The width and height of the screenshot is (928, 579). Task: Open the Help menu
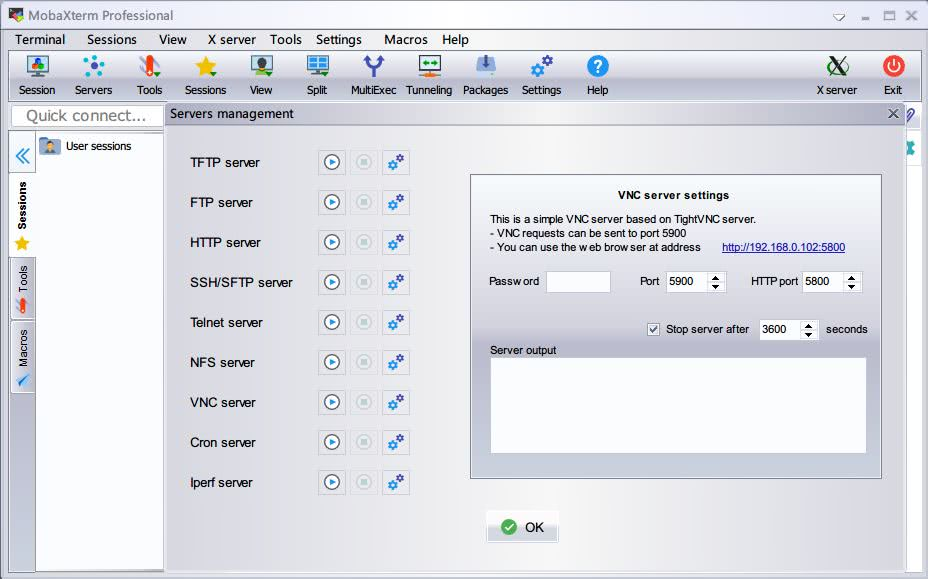[455, 40]
